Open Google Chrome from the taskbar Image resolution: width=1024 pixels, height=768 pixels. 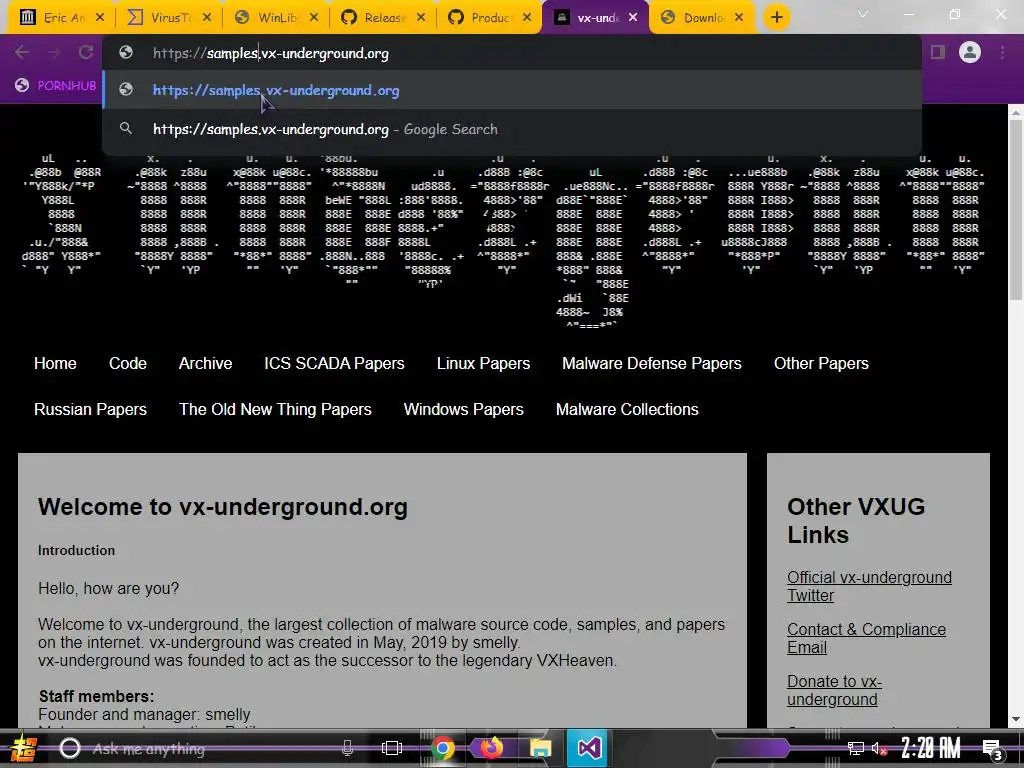(x=442, y=748)
